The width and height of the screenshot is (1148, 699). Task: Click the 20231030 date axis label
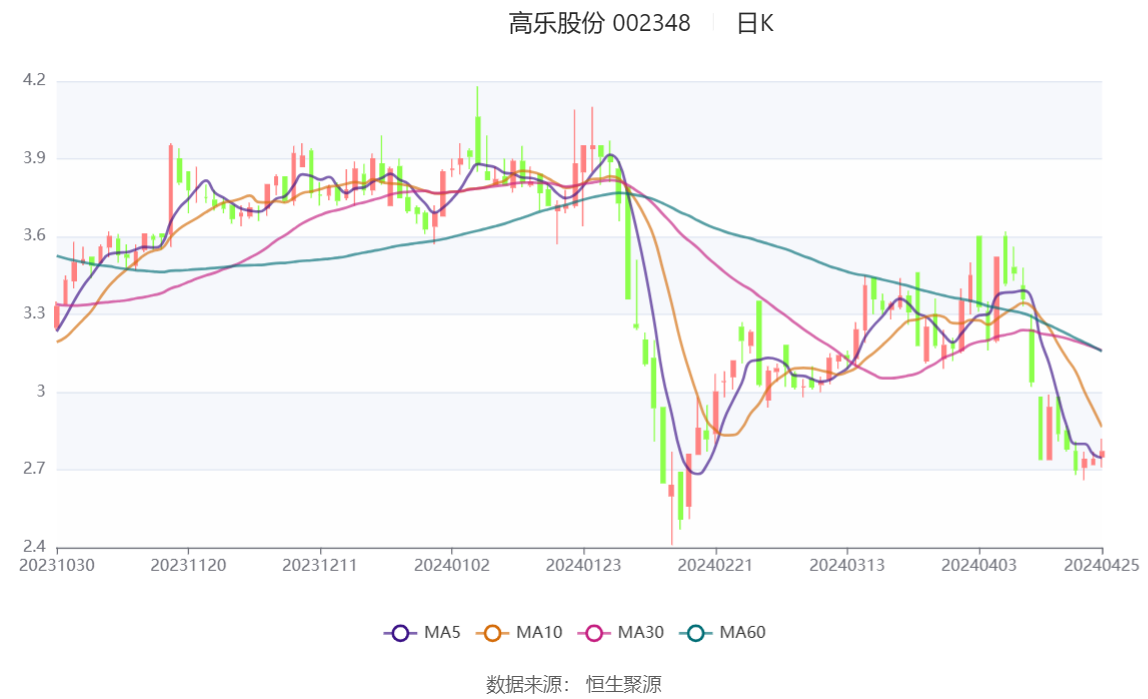point(57,566)
